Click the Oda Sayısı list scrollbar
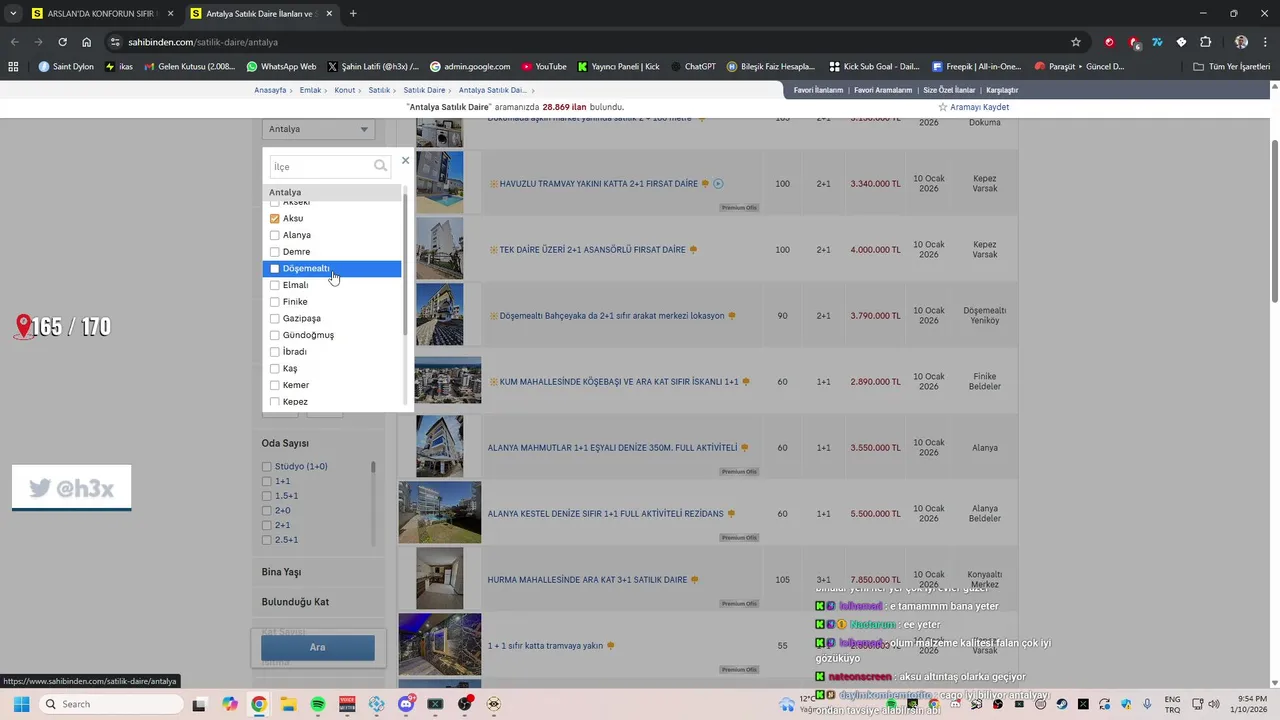The width and height of the screenshot is (1280, 720). tap(374, 467)
